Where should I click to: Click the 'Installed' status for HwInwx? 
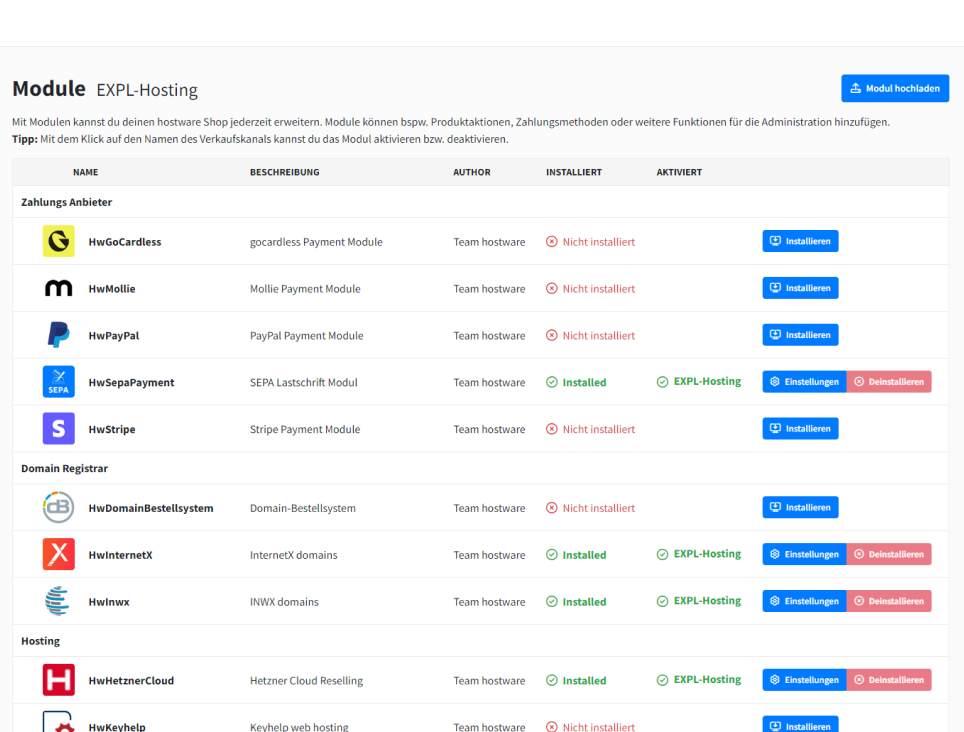point(584,602)
